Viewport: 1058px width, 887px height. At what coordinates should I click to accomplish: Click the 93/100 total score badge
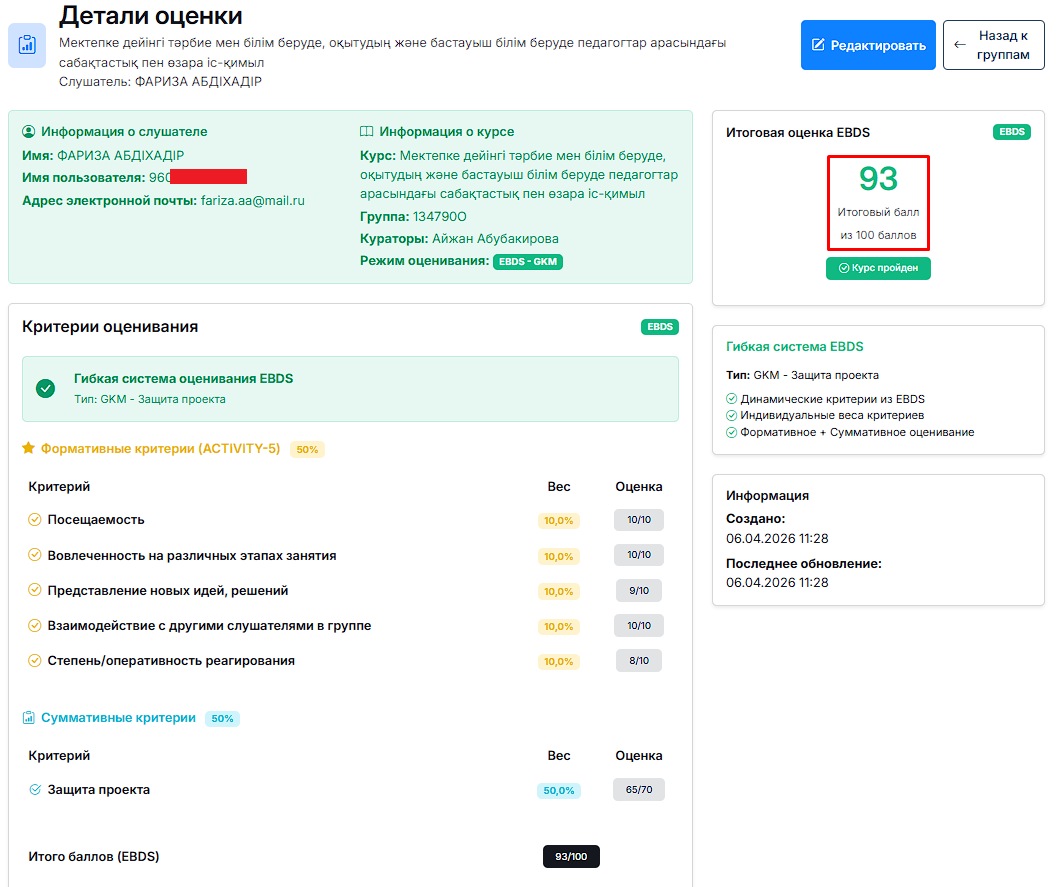(x=571, y=857)
